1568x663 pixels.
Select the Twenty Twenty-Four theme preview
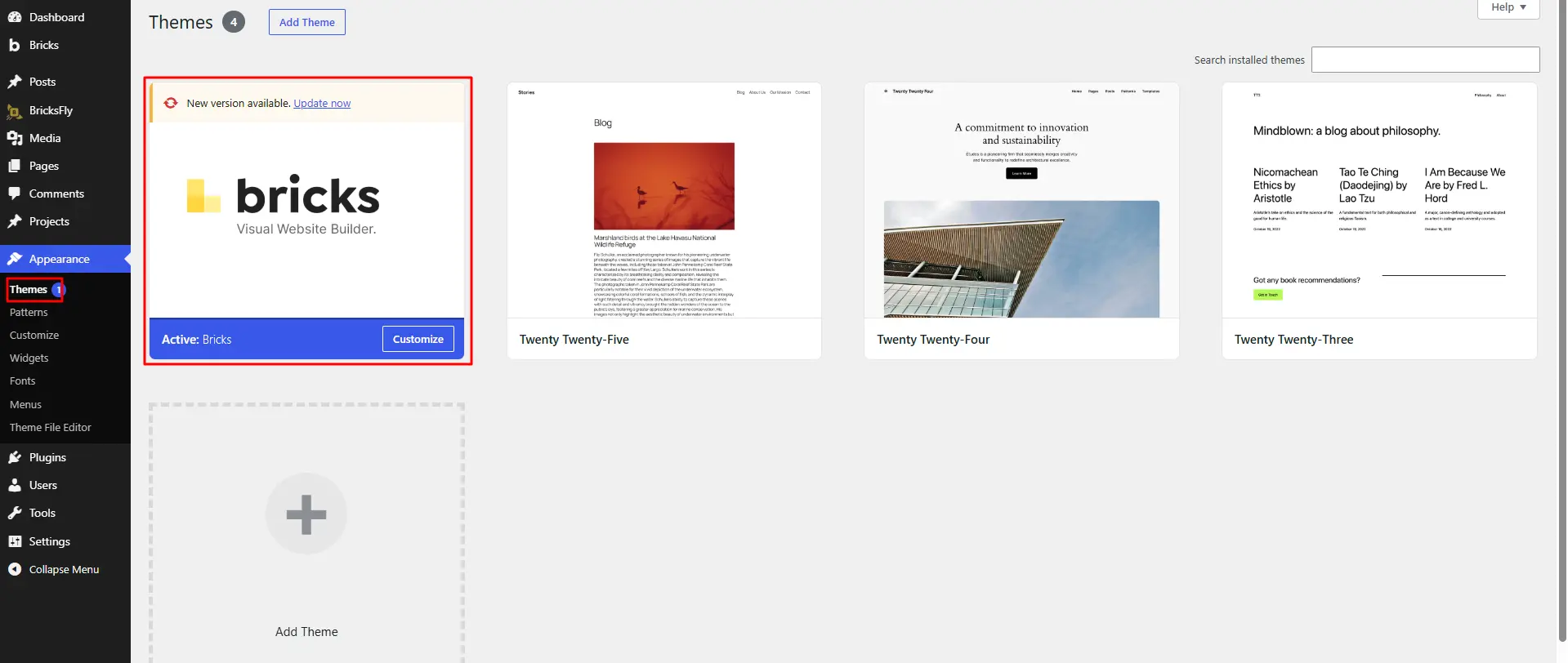1021,200
